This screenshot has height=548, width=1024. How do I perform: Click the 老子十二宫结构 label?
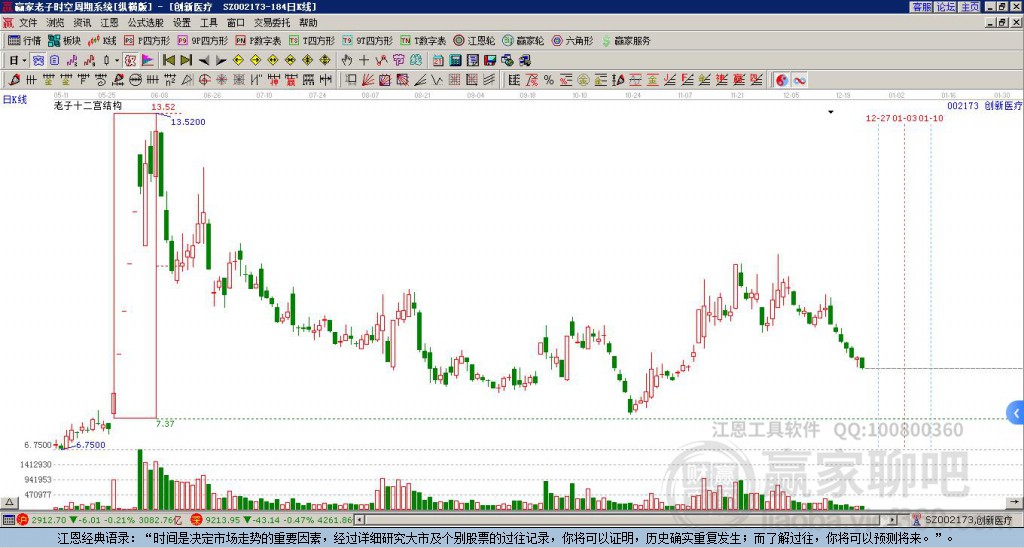pos(88,105)
